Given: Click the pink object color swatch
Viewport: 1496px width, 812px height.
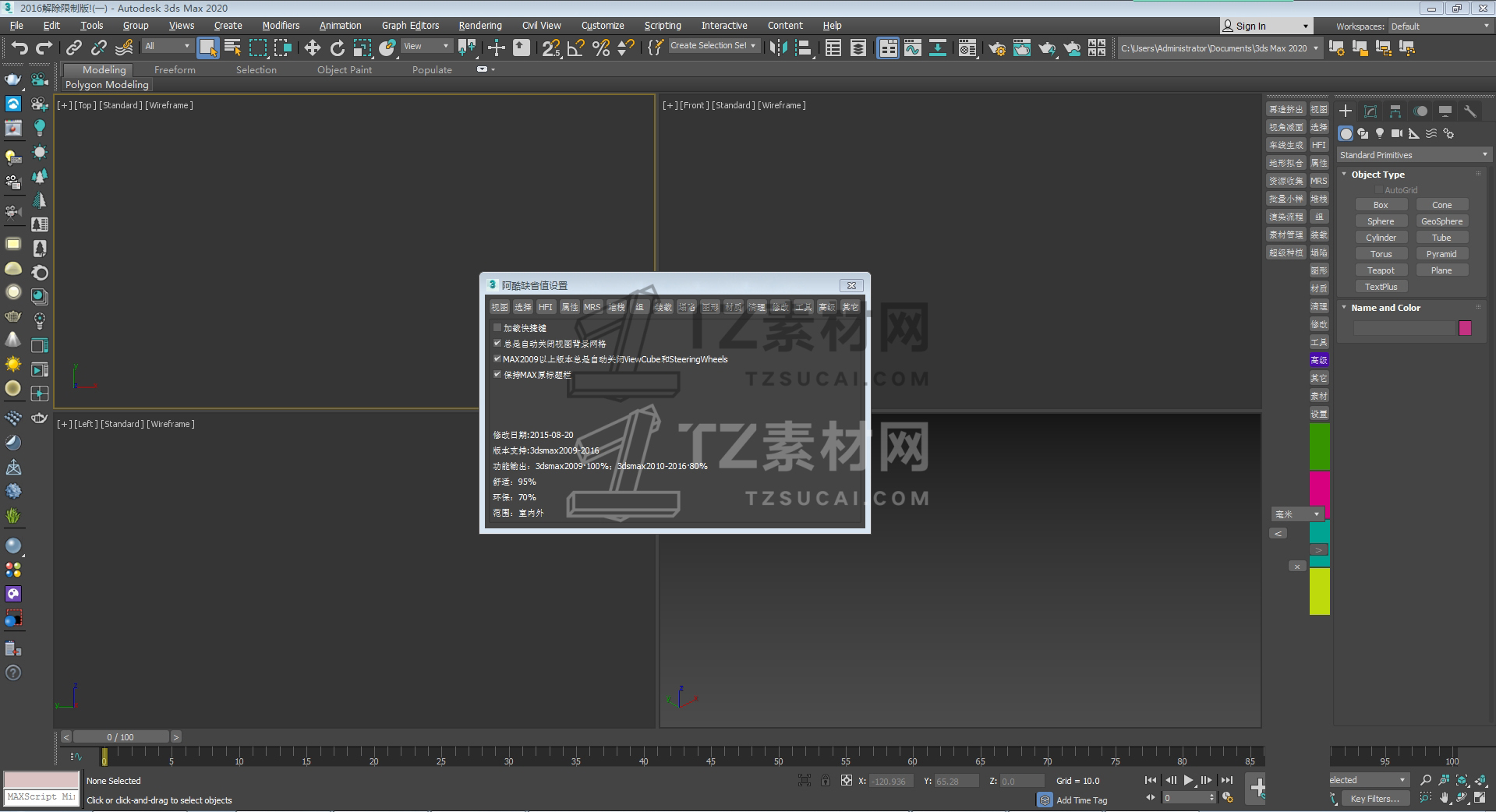Looking at the screenshot, I should point(1465,328).
